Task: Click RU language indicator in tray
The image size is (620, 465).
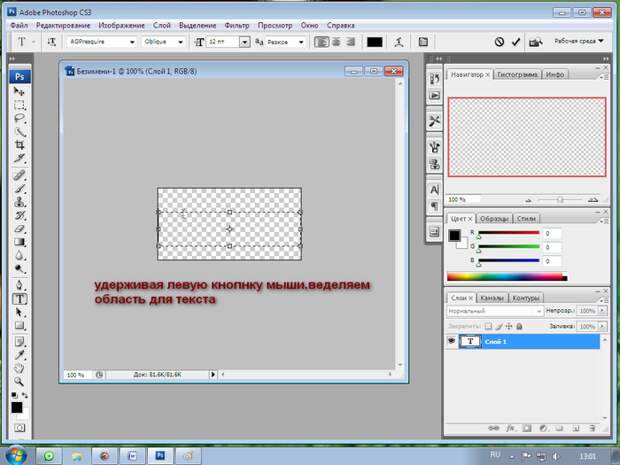Action: (495, 455)
